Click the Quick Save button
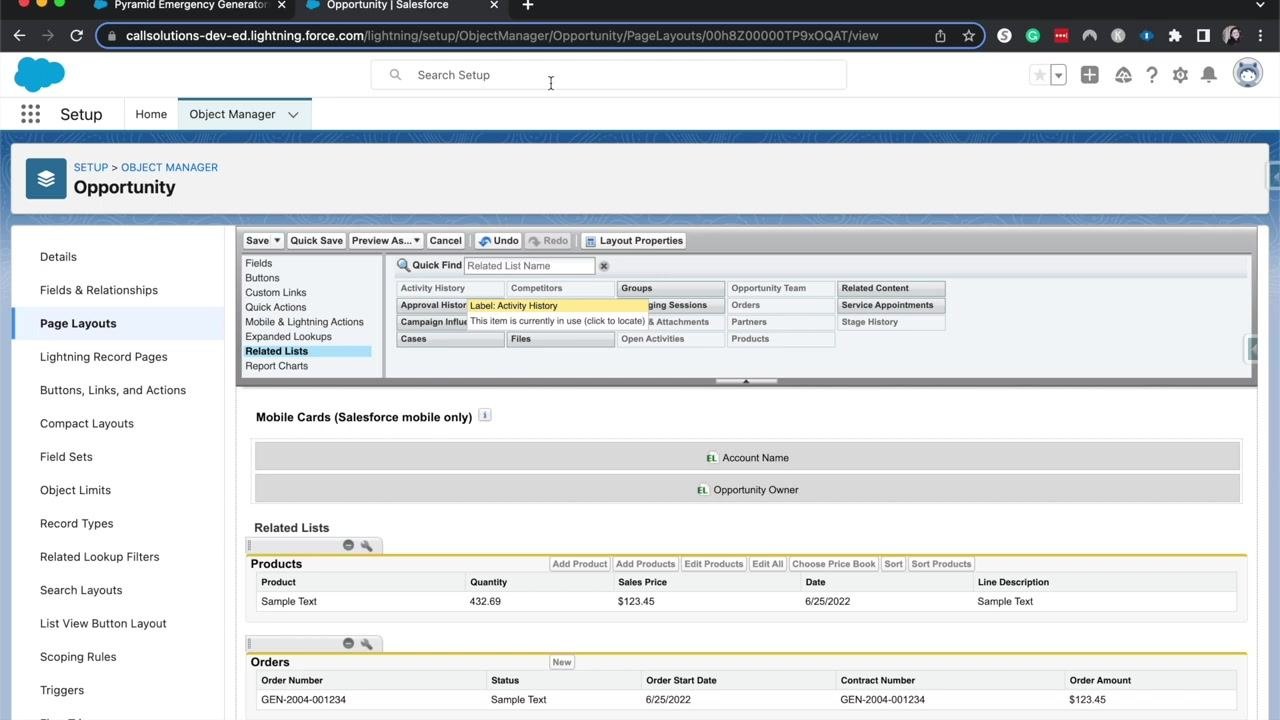 (x=316, y=240)
